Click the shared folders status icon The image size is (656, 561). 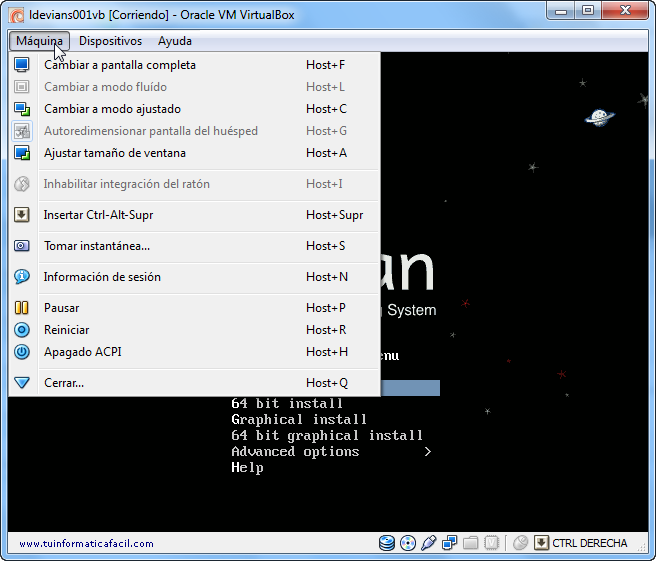pos(471,543)
